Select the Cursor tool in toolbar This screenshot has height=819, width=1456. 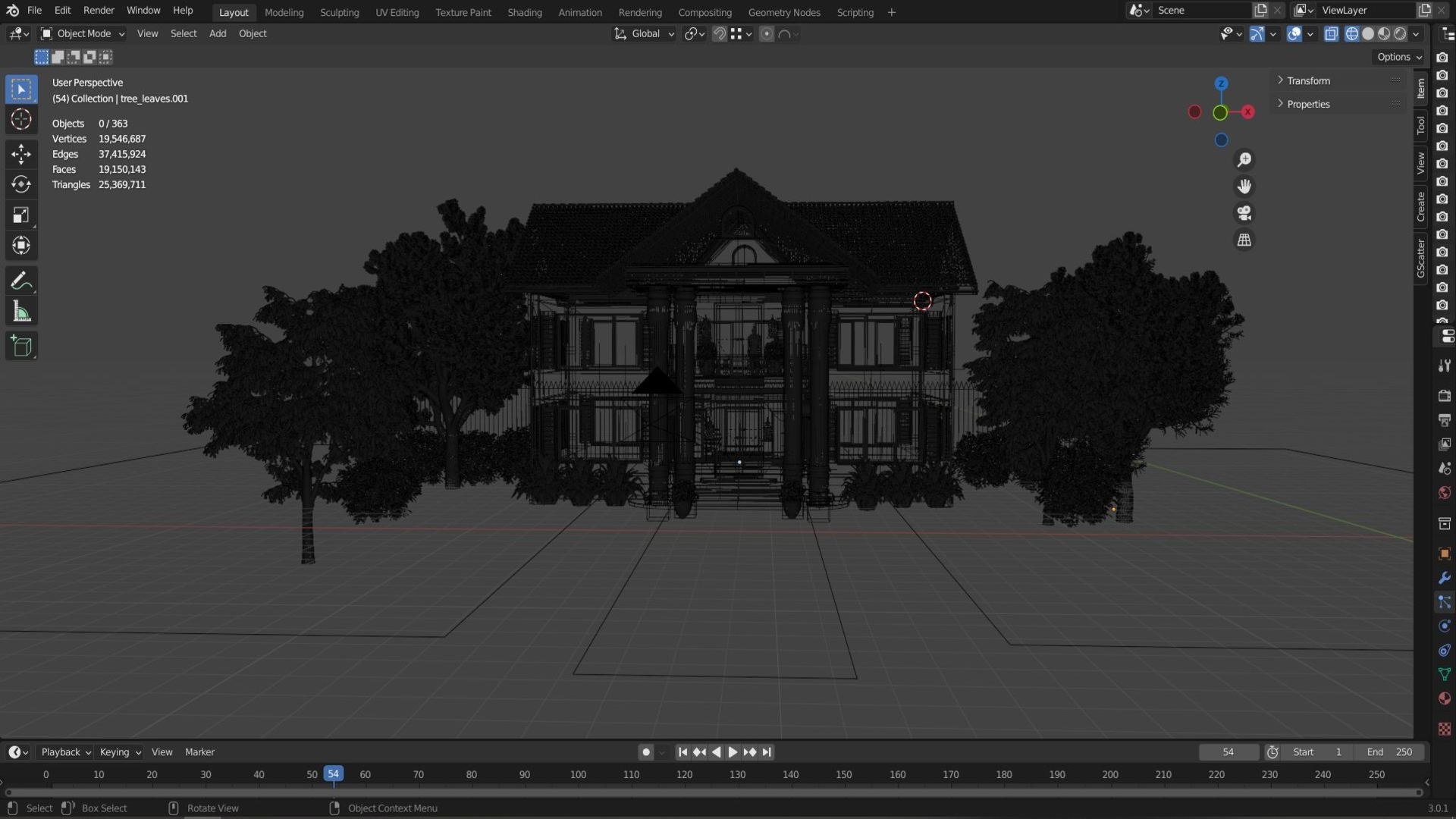click(21, 119)
